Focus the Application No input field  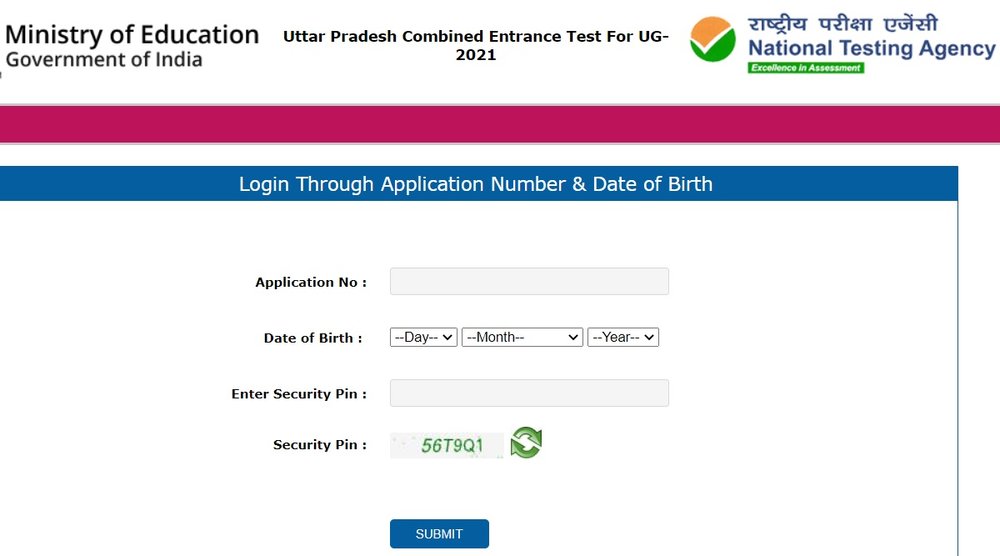(529, 281)
